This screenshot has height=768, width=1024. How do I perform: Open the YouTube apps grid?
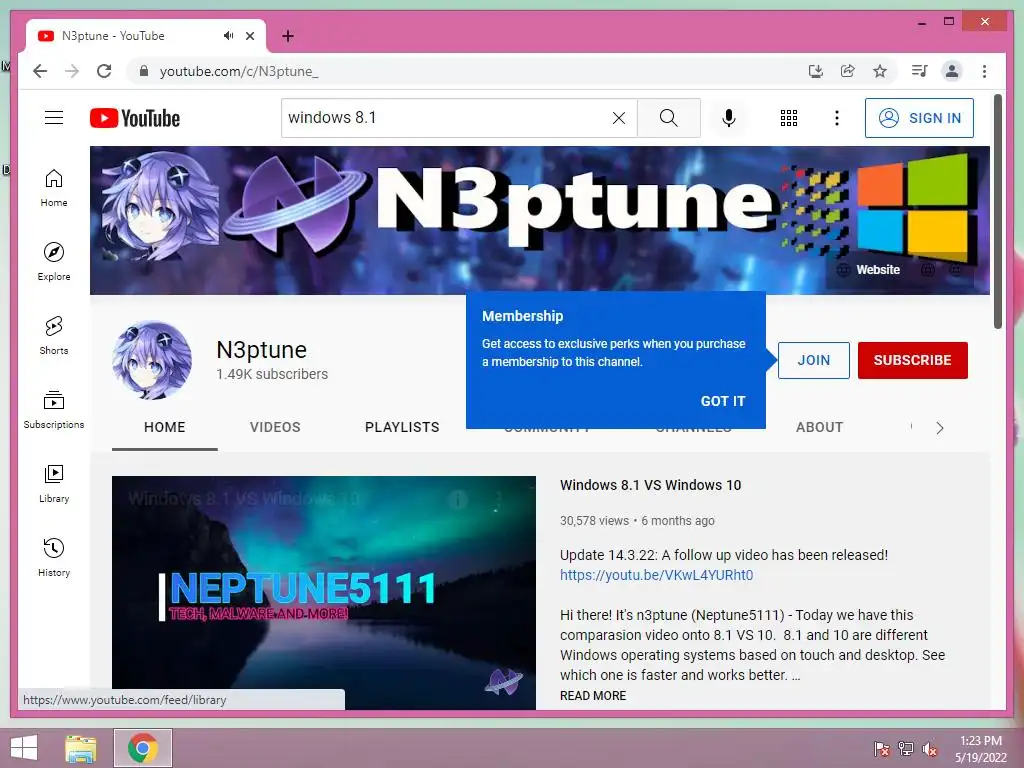(789, 118)
